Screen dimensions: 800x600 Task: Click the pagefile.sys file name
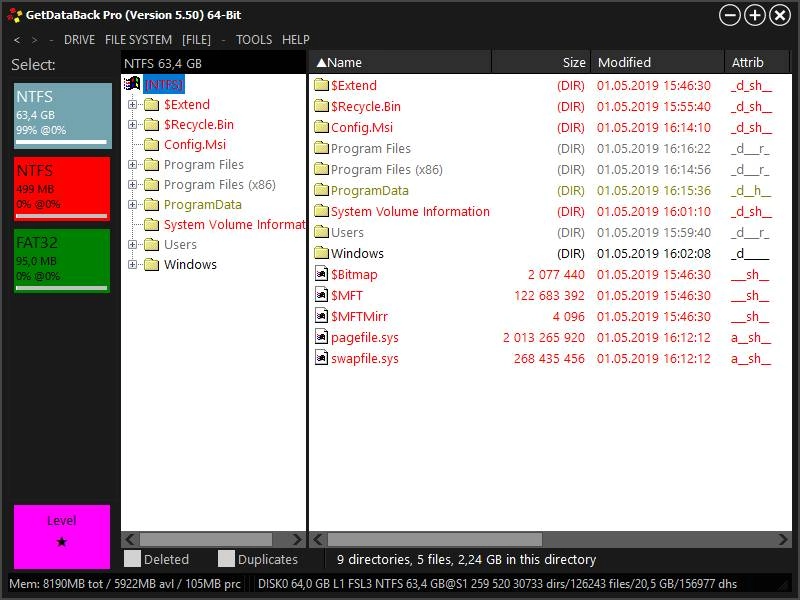pyautogui.click(x=364, y=337)
